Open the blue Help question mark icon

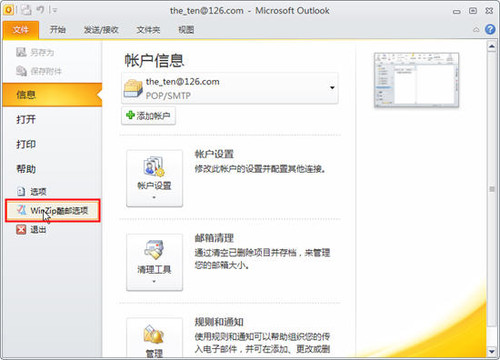[490, 29]
